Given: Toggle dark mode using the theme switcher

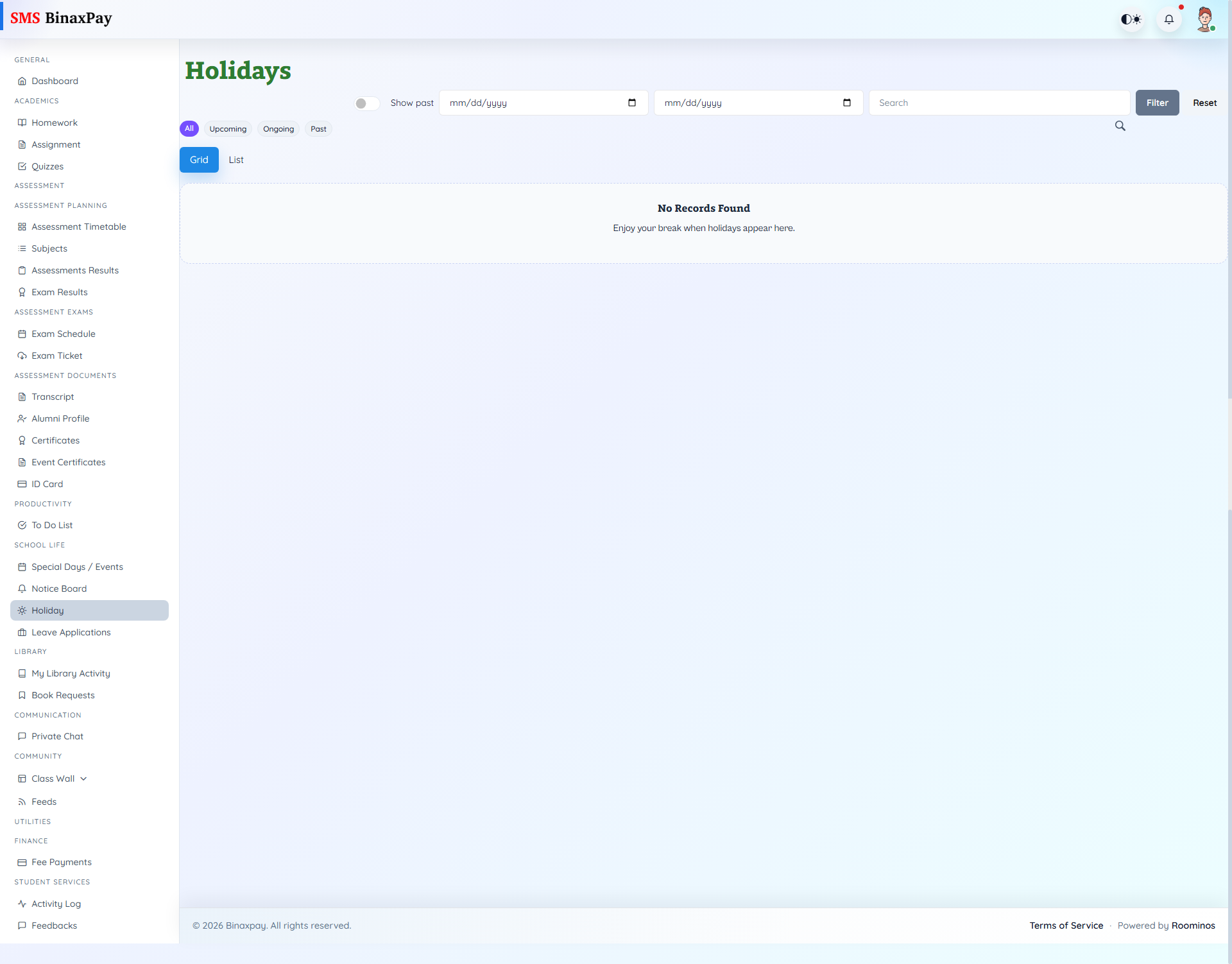Looking at the screenshot, I should click(1131, 19).
